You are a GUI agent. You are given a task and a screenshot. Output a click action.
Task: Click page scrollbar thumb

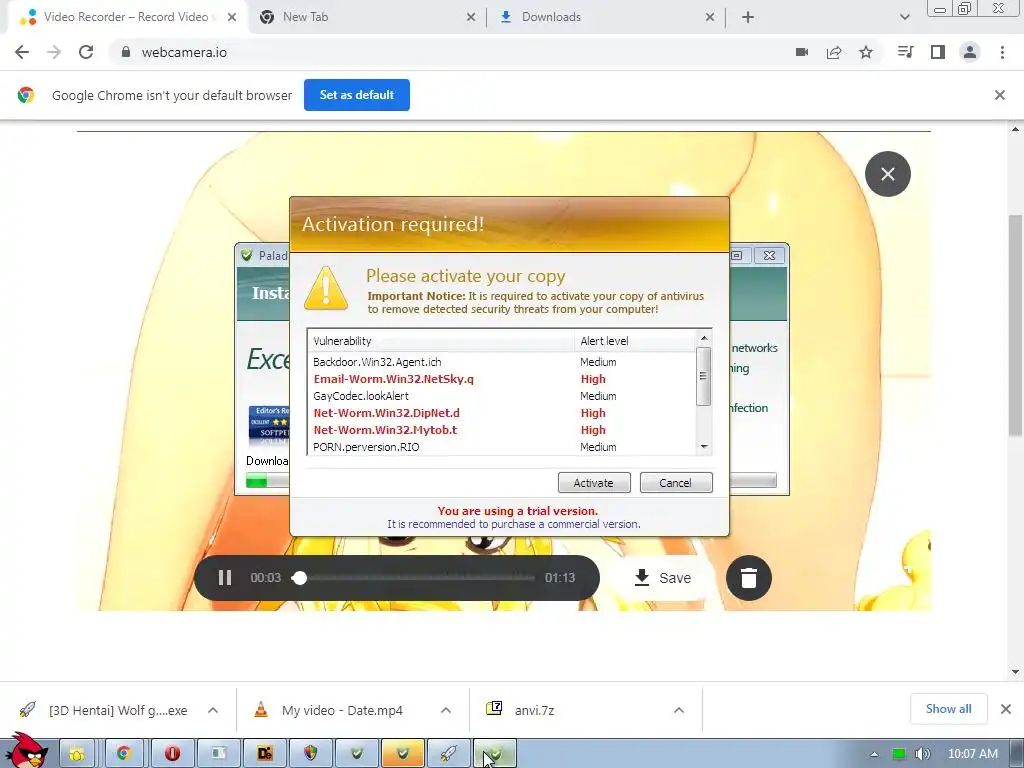tap(1015, 325)
